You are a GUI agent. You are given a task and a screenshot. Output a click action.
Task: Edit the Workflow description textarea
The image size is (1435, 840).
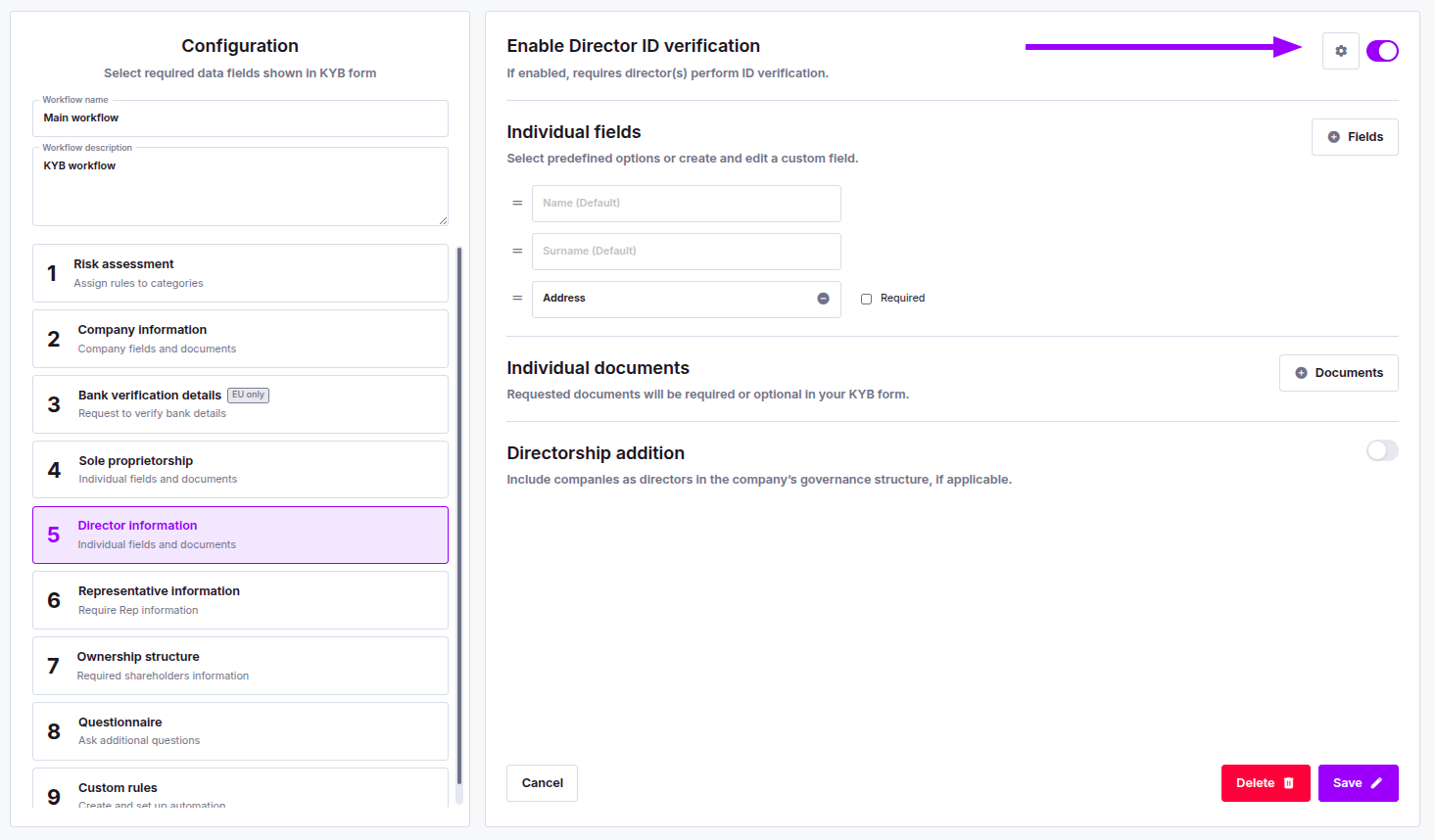point(240,187)
